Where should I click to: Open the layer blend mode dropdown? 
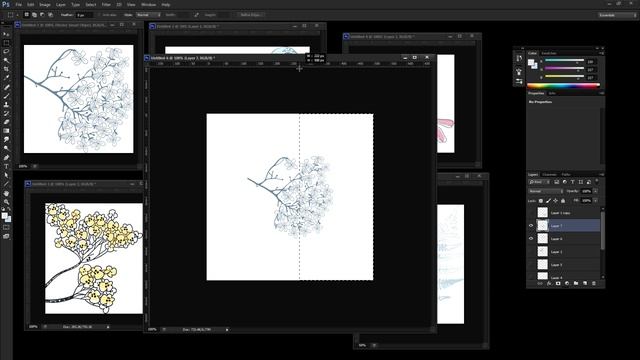click(545, 191)
